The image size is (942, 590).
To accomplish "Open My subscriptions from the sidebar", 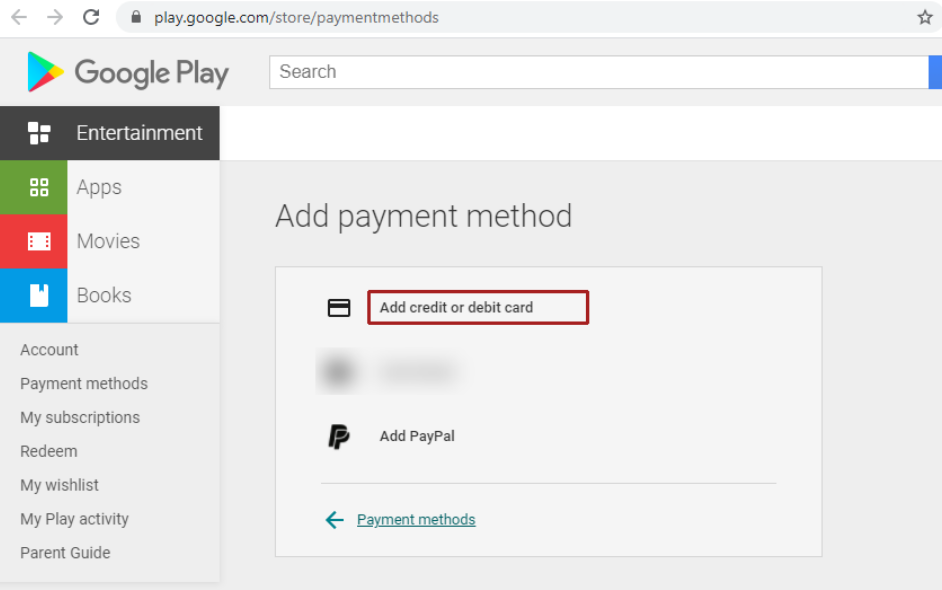I will click(79, 417).
